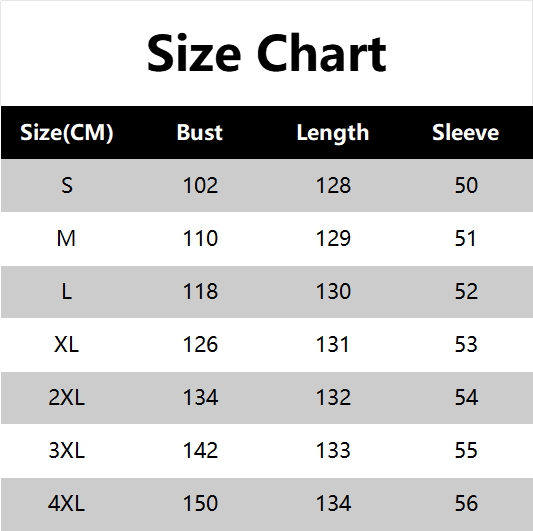Image resolution: width=533 pixels, height=531 pixels.
Task: Click the Length column header
Action: (333, 133)
